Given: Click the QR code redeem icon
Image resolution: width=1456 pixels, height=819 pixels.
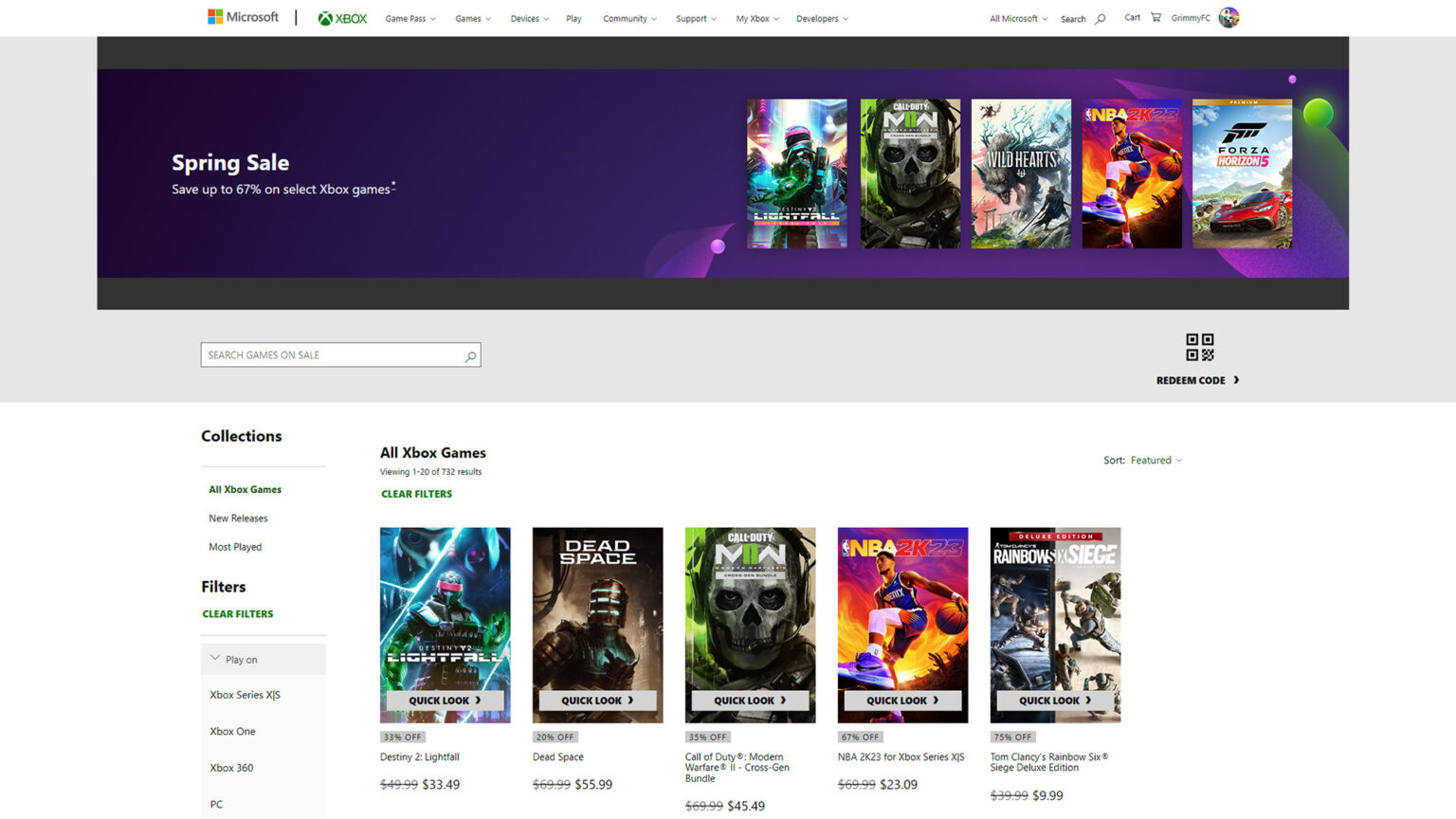Looking at the screenshot, I should 1199,347.
